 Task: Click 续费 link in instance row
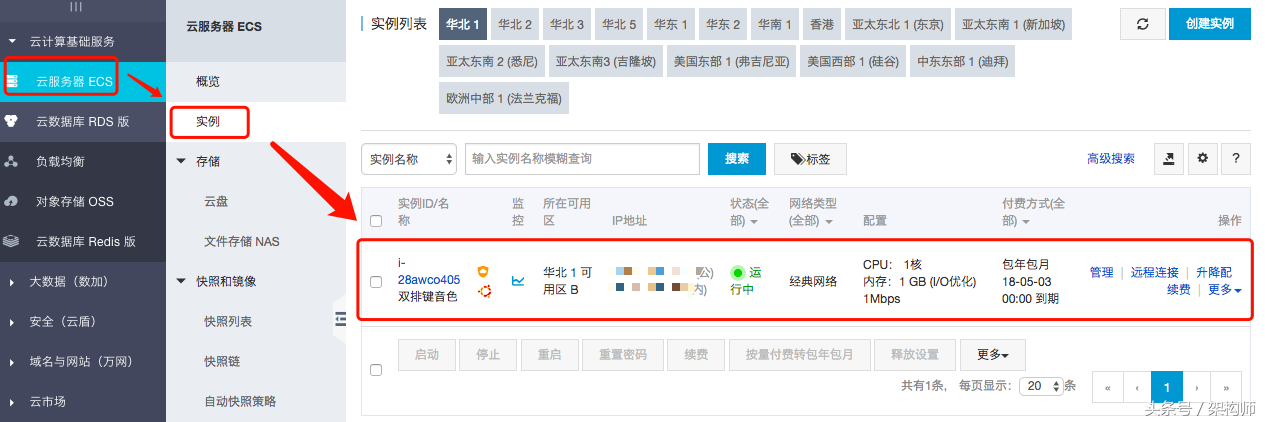[x=1179, y=290]
